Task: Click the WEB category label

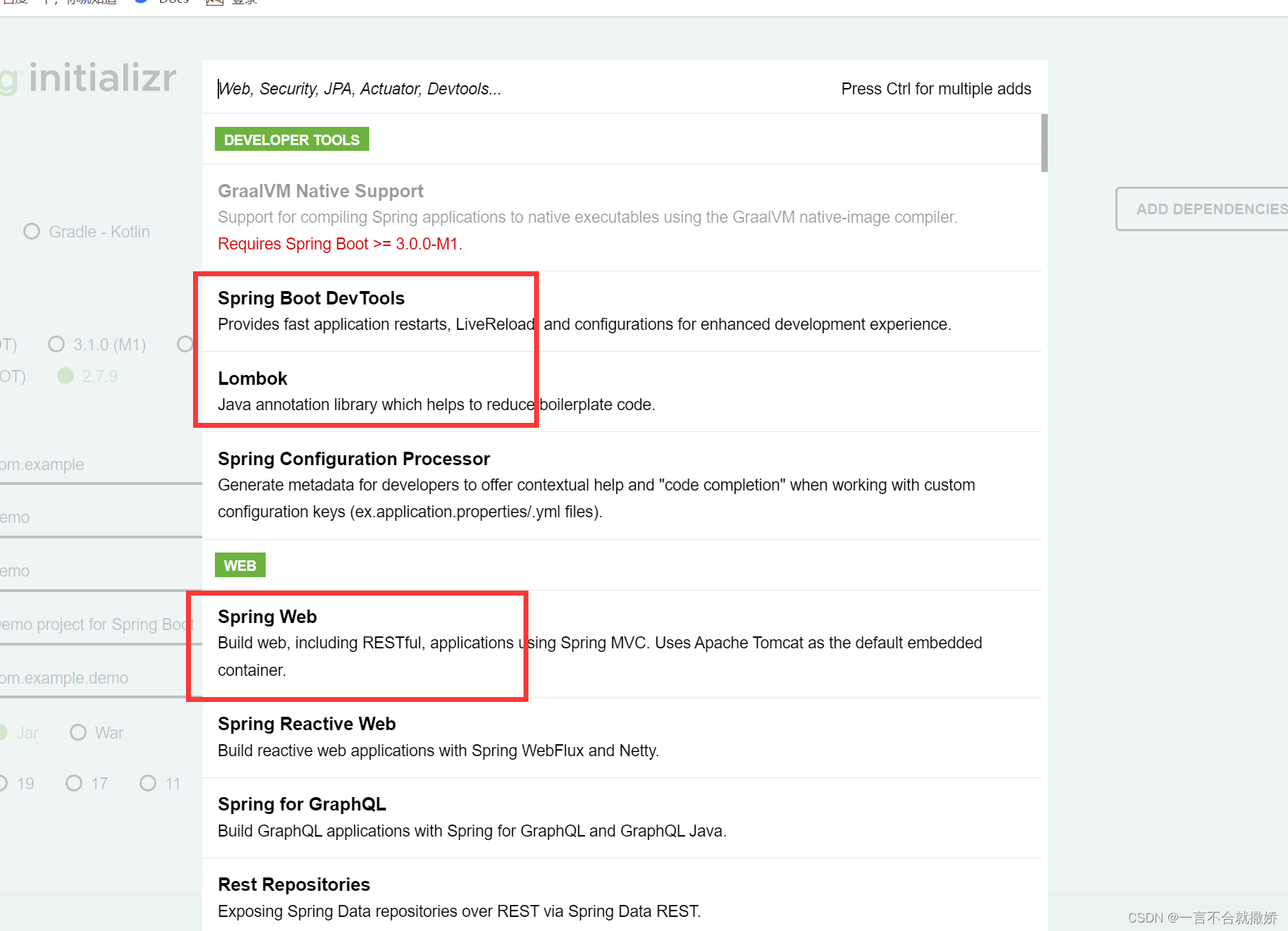Action: click(x=240, y=565)
